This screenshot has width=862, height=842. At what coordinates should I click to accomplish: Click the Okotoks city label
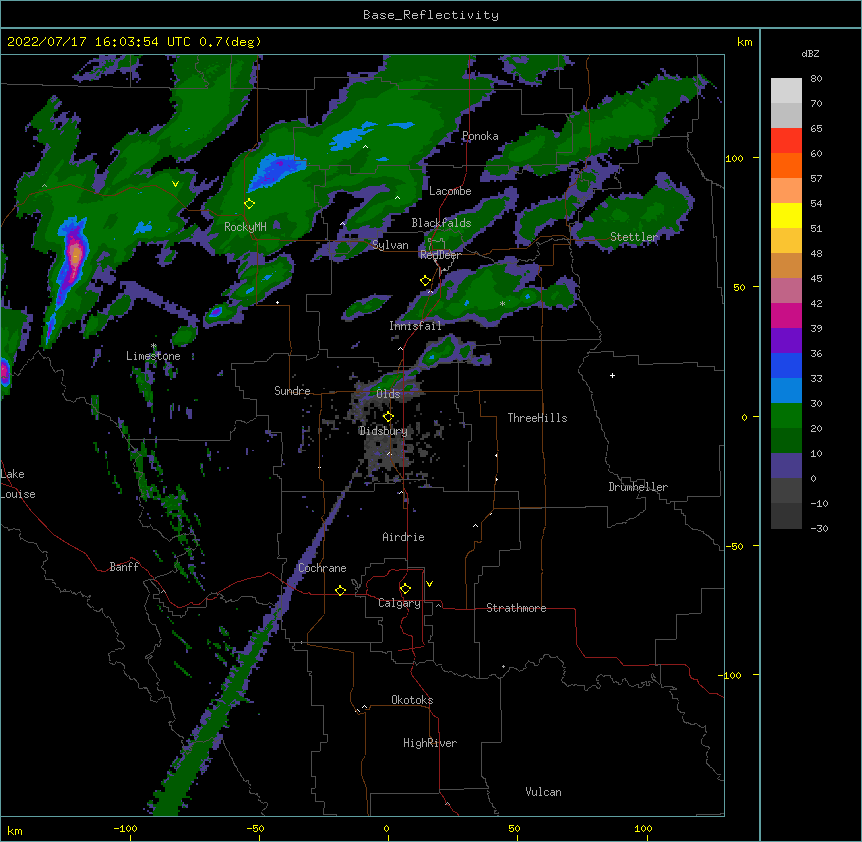tap(412, 700)
